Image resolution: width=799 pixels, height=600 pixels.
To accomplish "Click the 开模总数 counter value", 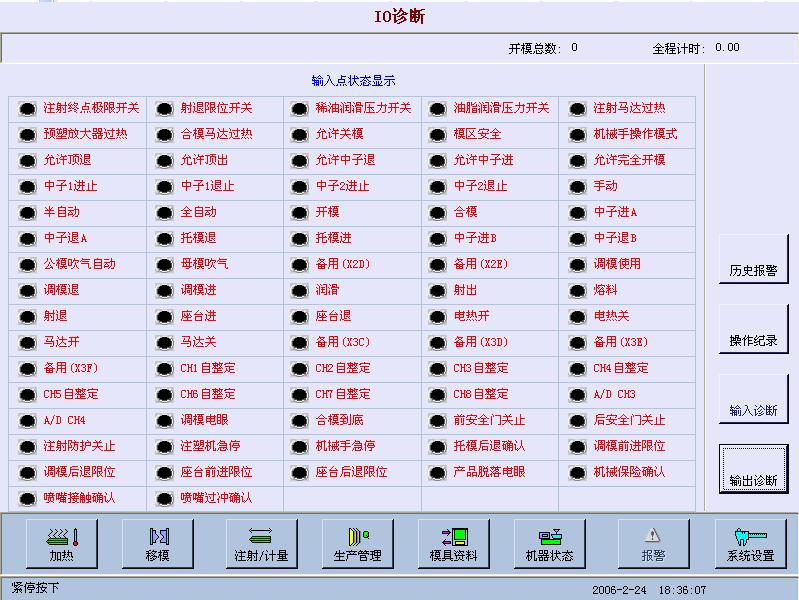I will (x=574, y=47).
